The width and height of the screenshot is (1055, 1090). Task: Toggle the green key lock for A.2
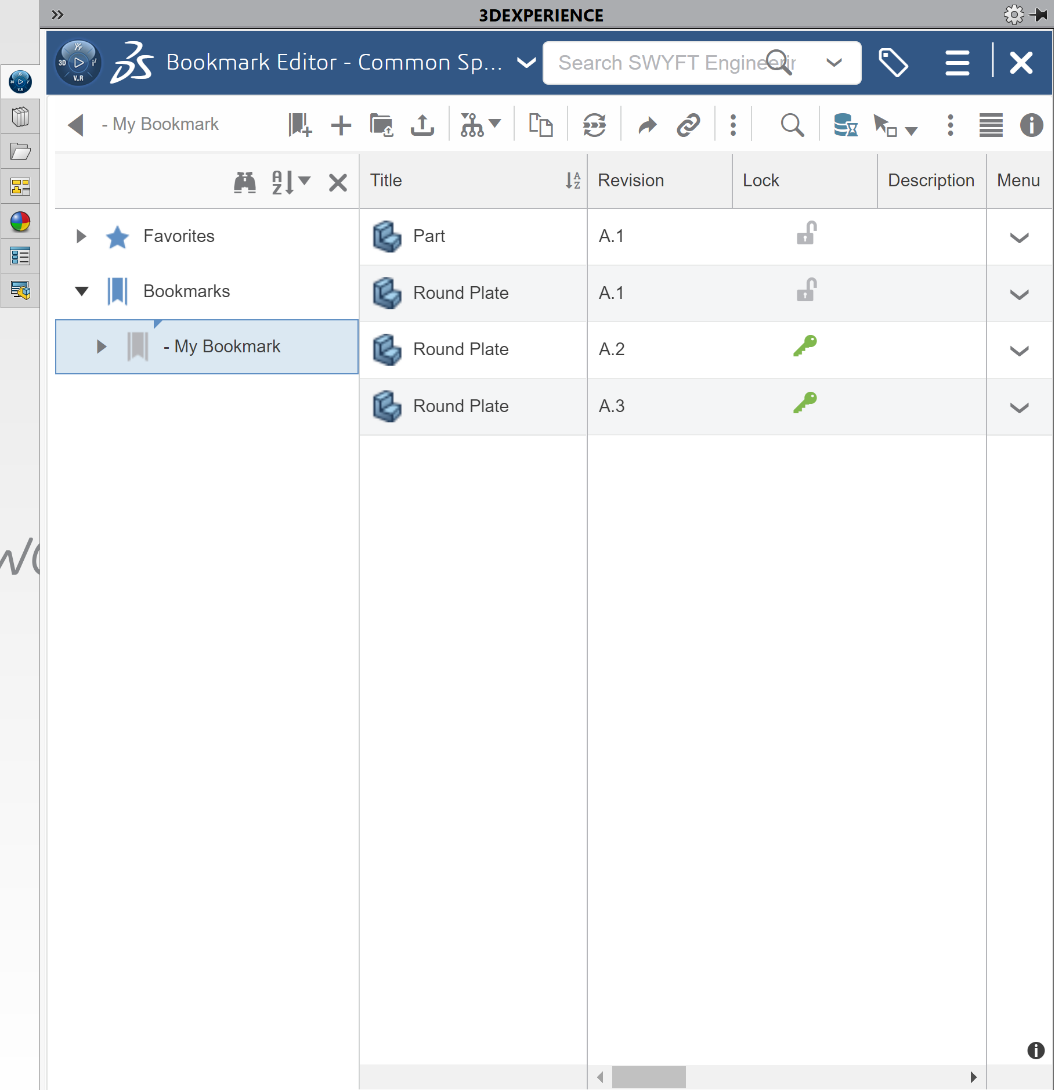coord(805,345)
